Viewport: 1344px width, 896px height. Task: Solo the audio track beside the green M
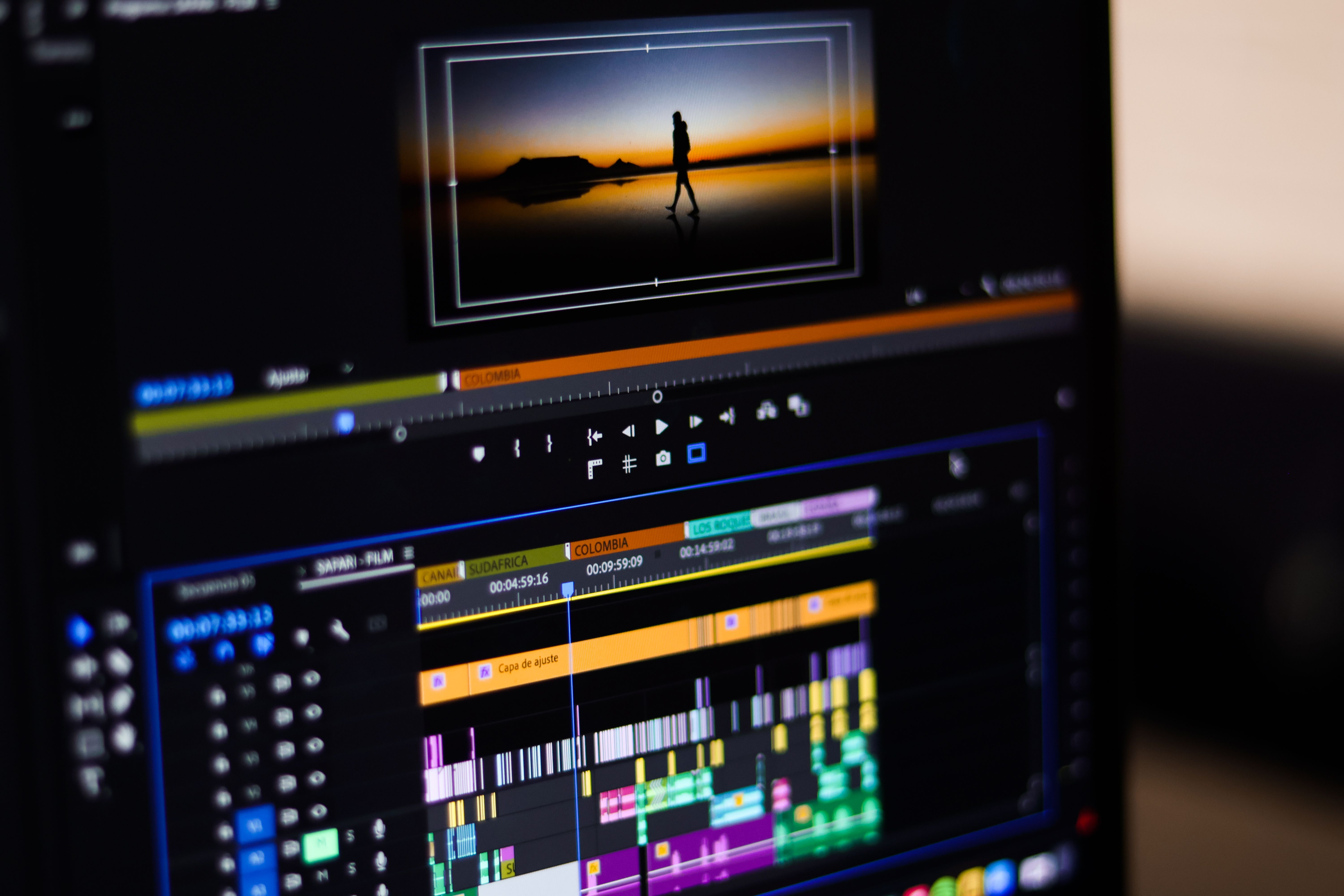pos(350,836)
